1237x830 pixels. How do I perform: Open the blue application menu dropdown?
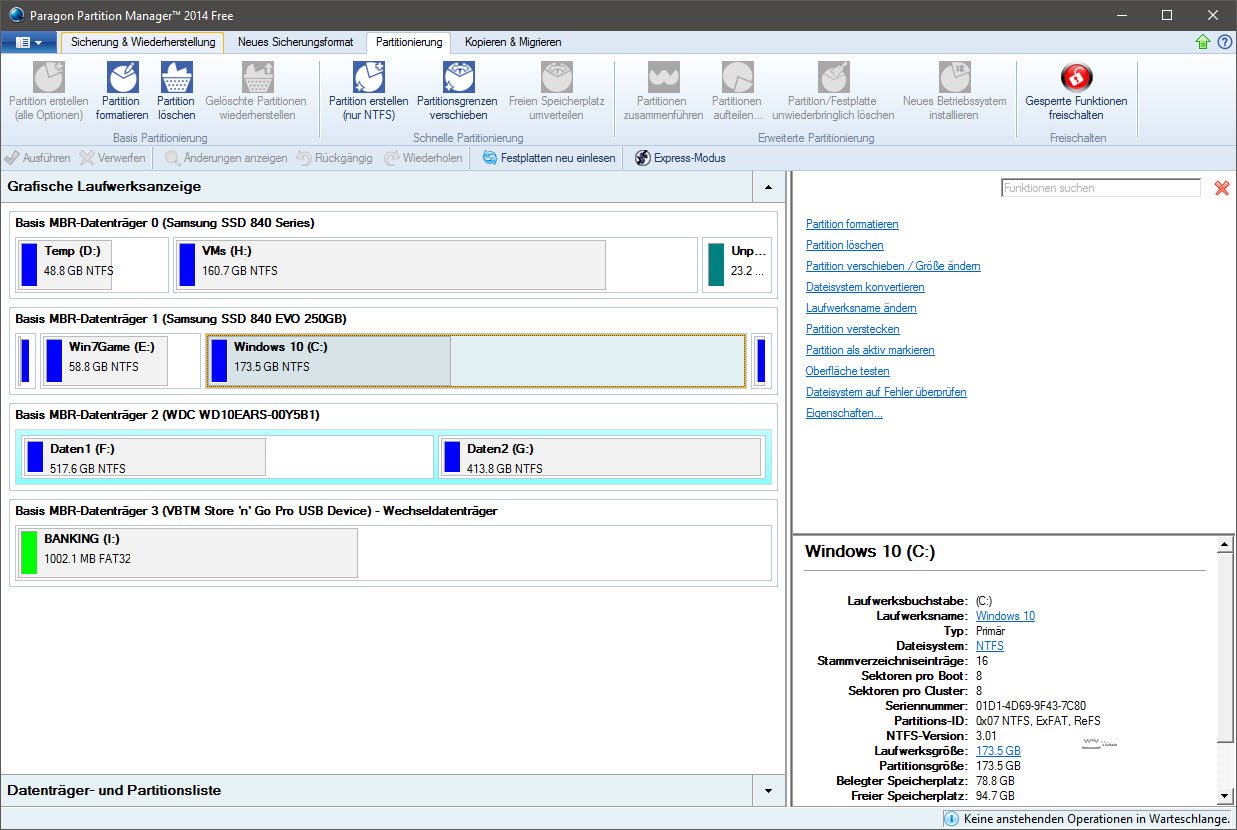point(29,42)
